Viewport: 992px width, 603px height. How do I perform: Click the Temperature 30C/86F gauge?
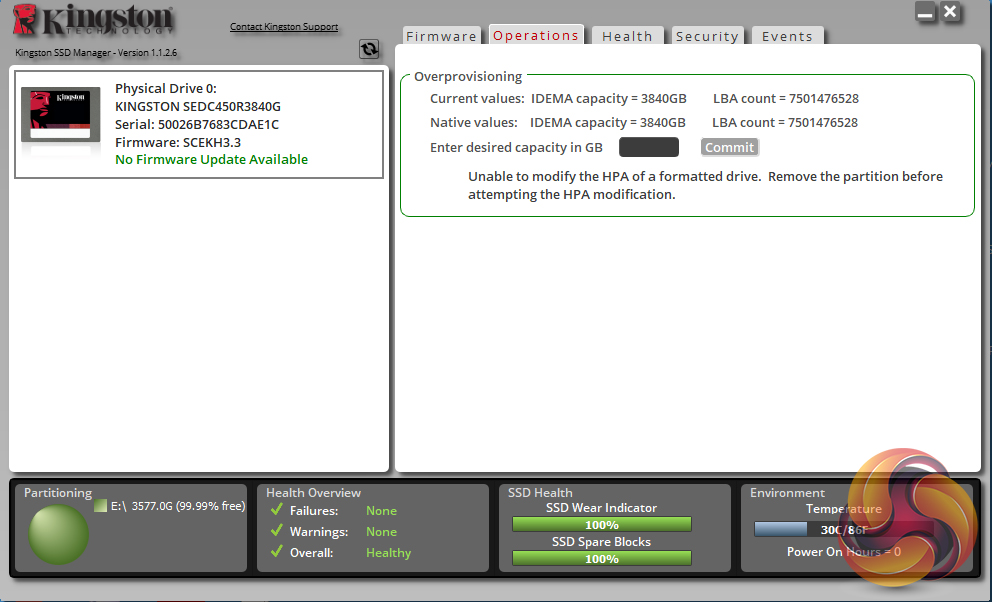tap(843, 530)
